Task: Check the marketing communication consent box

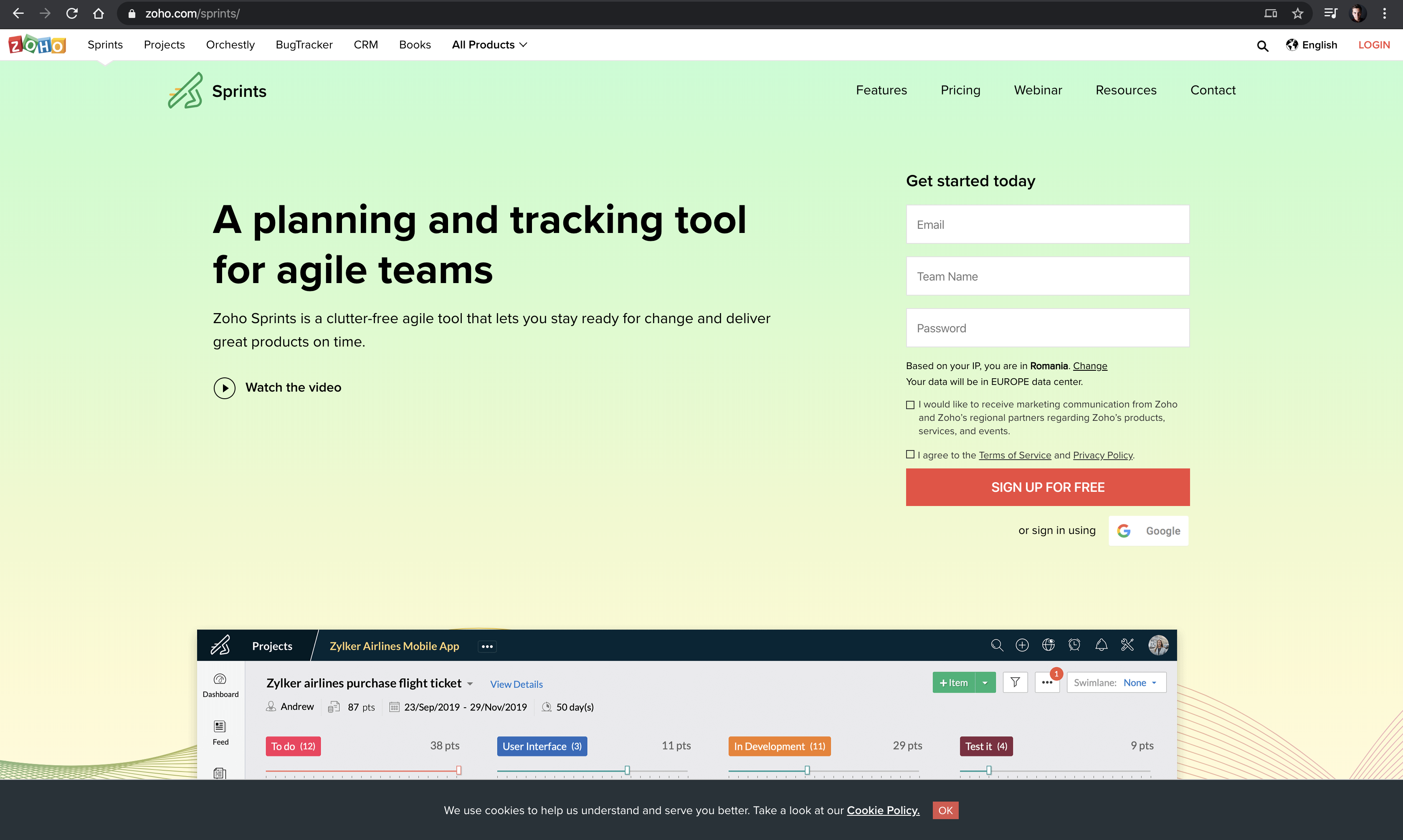Action: click(x=910, y=405)
